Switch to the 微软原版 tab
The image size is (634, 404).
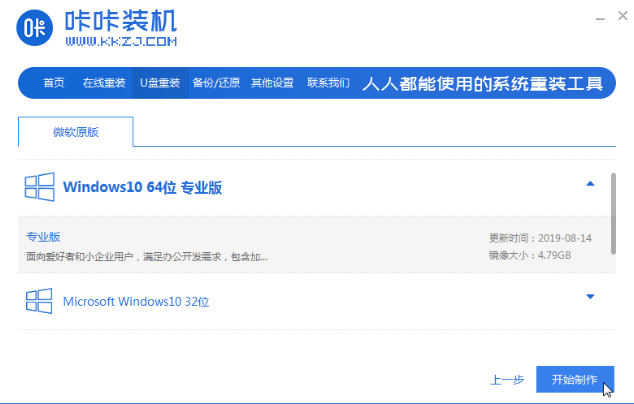tap(75, 132)
